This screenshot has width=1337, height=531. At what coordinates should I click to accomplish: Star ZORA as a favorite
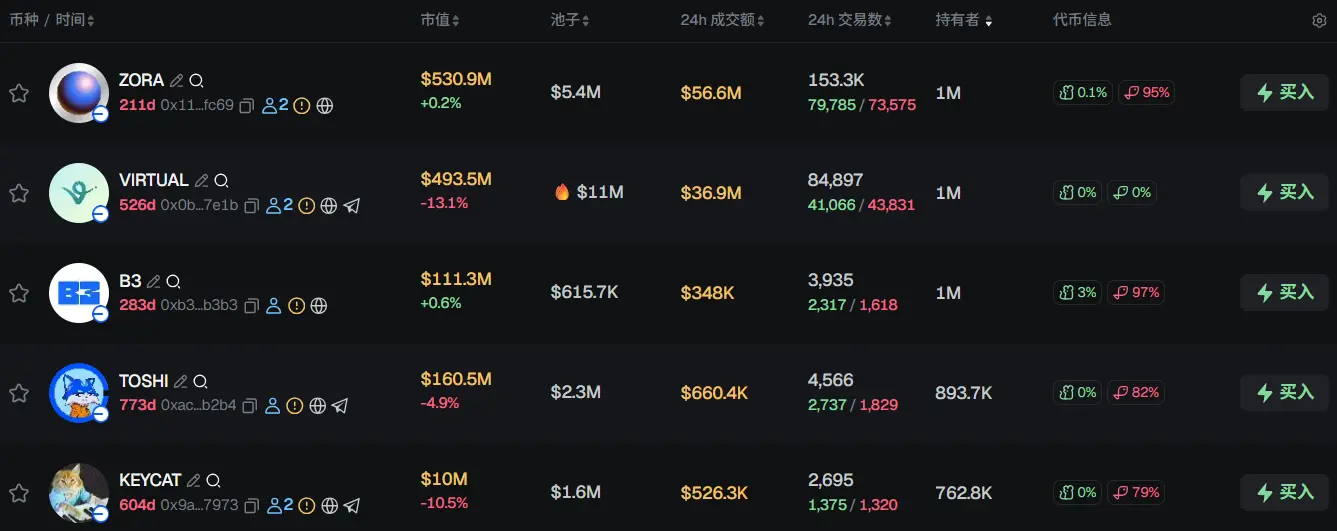(19, 93)
